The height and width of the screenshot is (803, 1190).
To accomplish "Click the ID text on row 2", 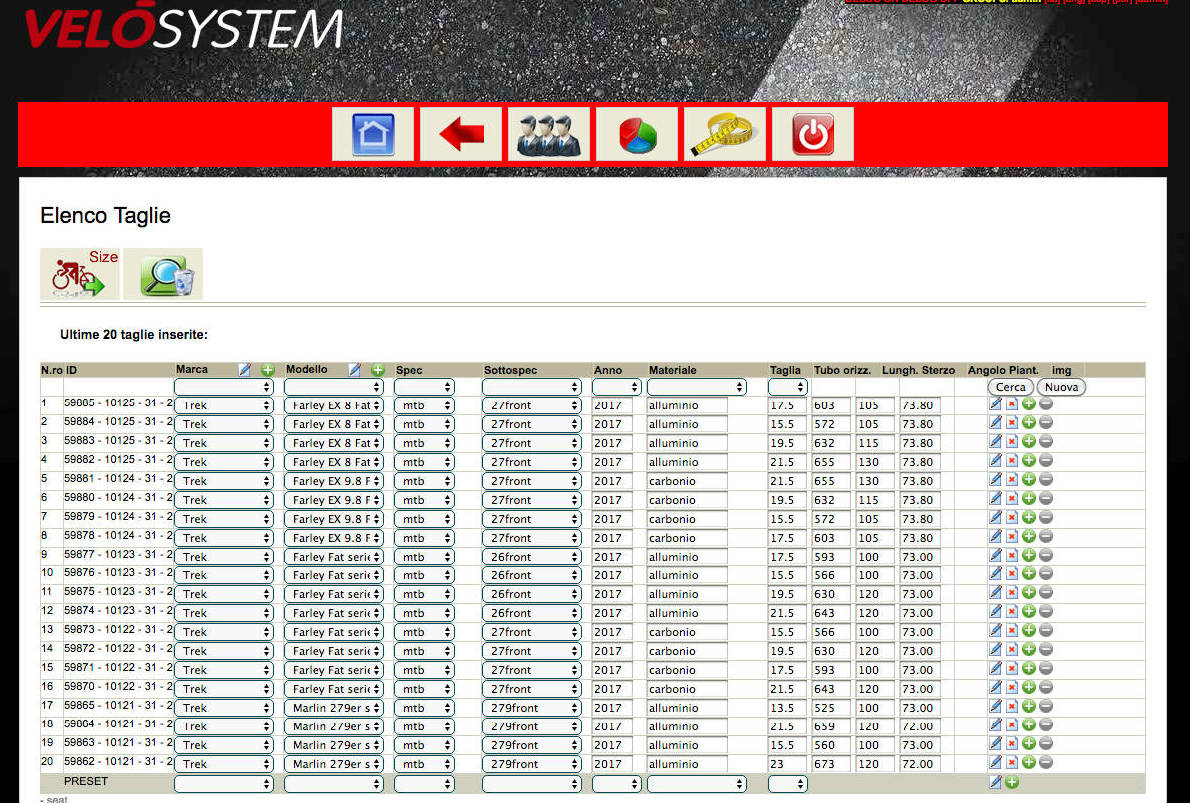I will tap(118, 421).
